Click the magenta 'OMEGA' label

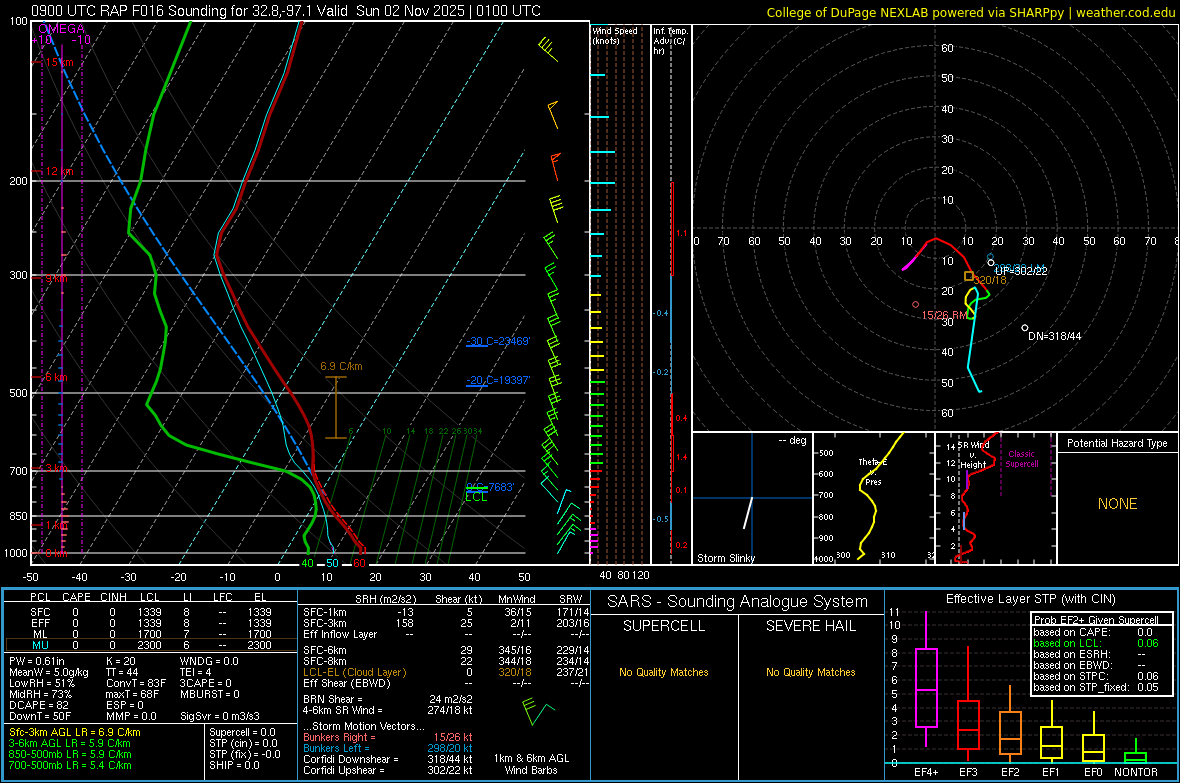point(62,29)
